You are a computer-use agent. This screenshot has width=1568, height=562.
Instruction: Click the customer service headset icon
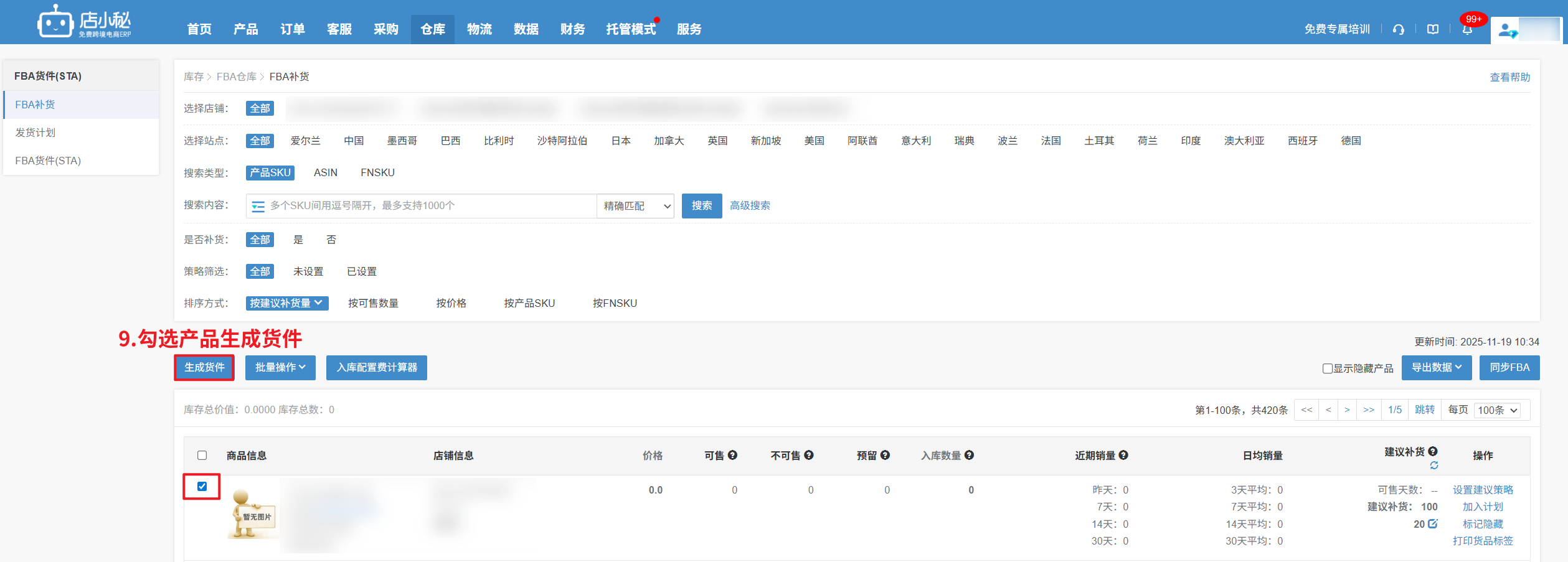[x=1399, y=29]
